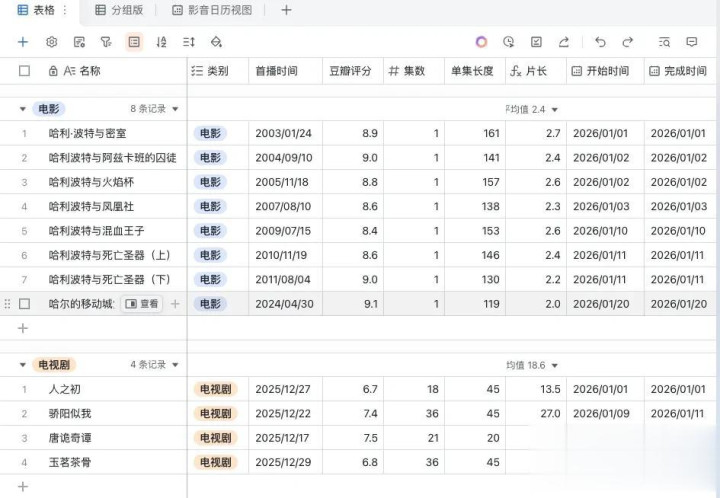Screen dimensions: 720x498
Task: Check the row checkbox for 哈尔的移动城堡
Action: coord(25,304)
